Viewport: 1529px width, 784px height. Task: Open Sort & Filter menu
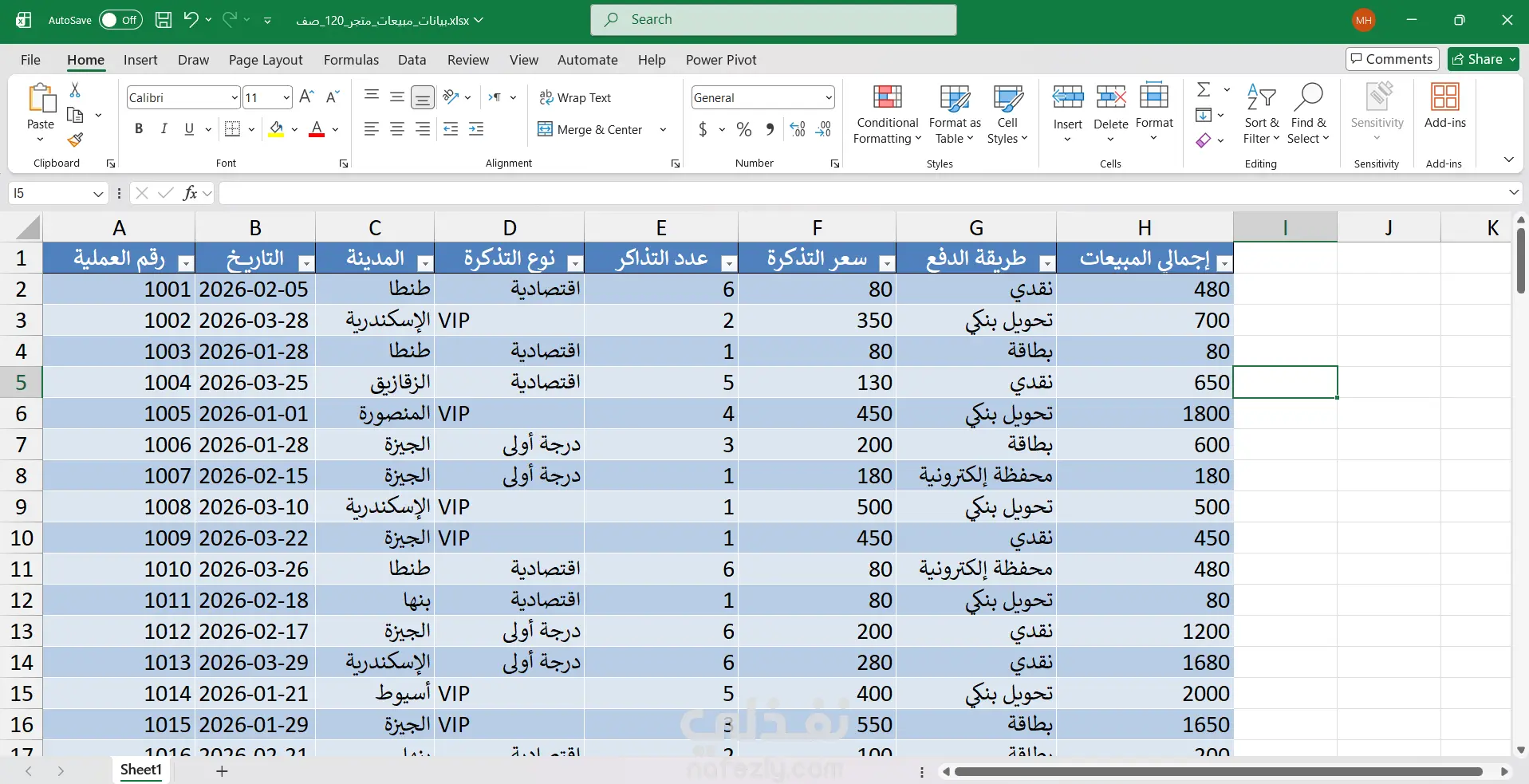point(1261,114)
